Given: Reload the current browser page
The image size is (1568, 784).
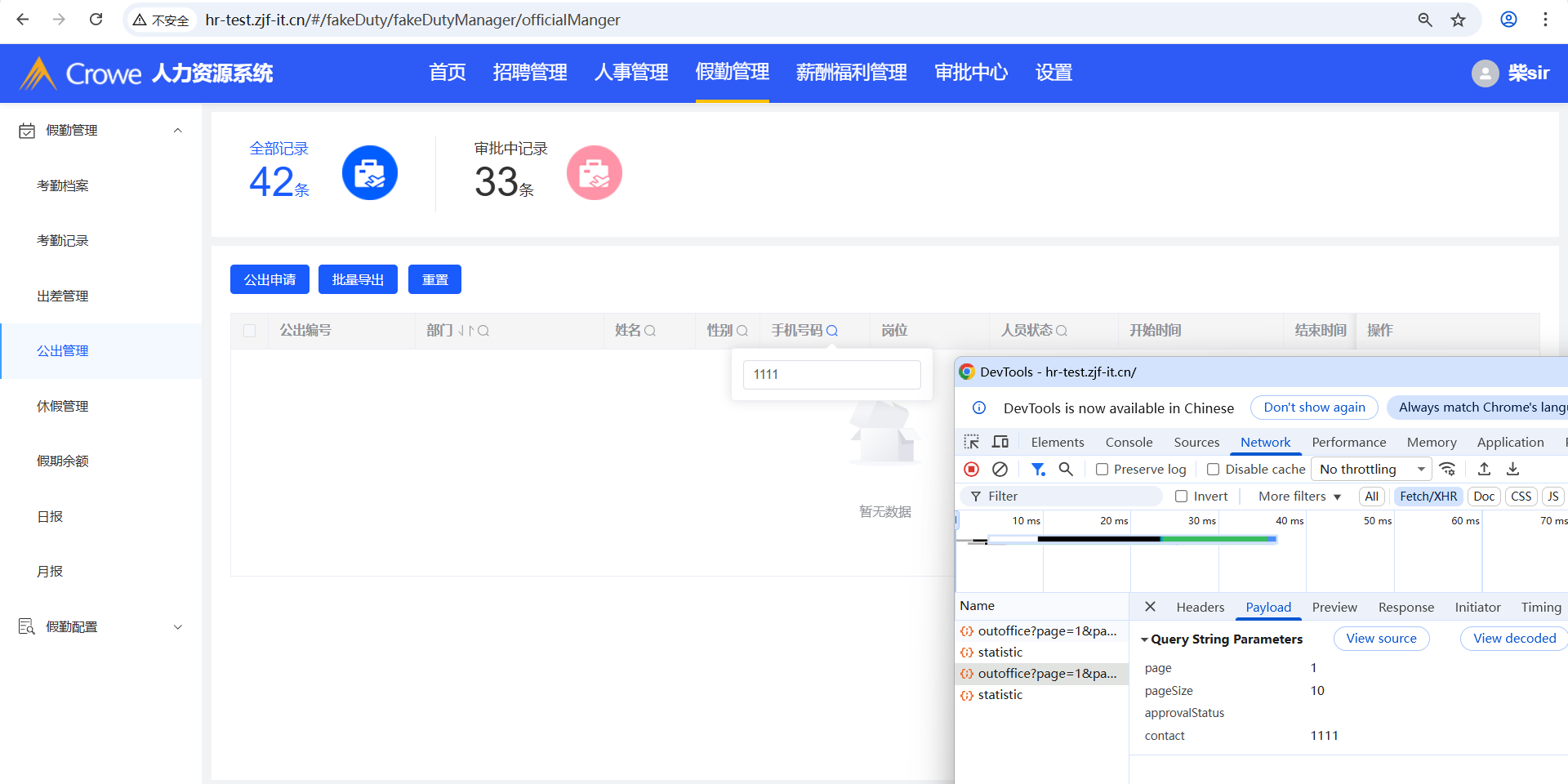Looking at the screenshot, I should 96,20.
